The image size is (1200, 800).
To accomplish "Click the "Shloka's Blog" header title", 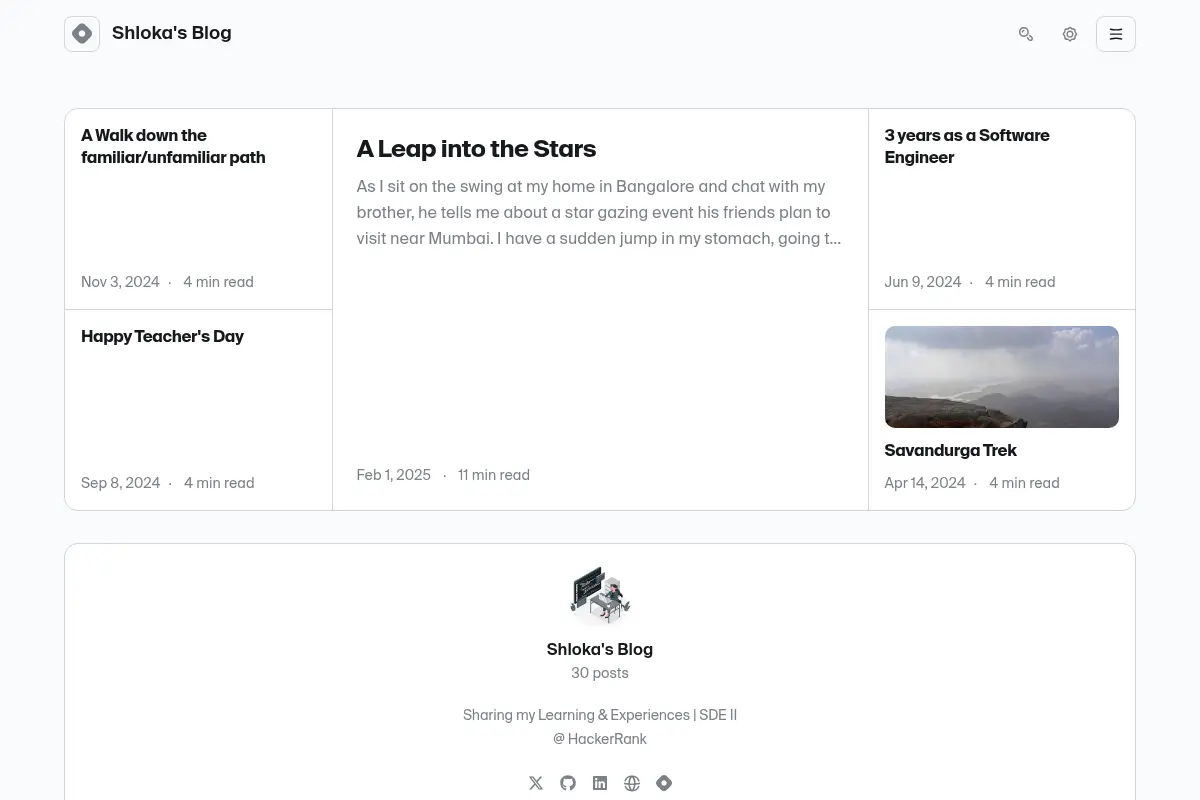I will click(172, 33).
